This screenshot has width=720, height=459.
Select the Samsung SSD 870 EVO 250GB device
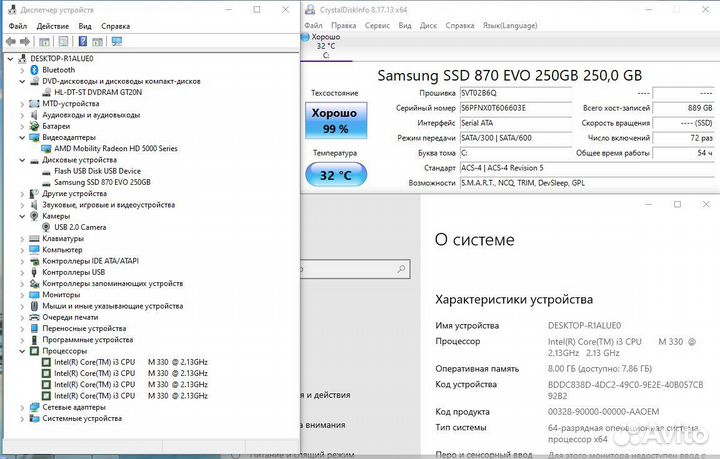click(x=102, y=182)
